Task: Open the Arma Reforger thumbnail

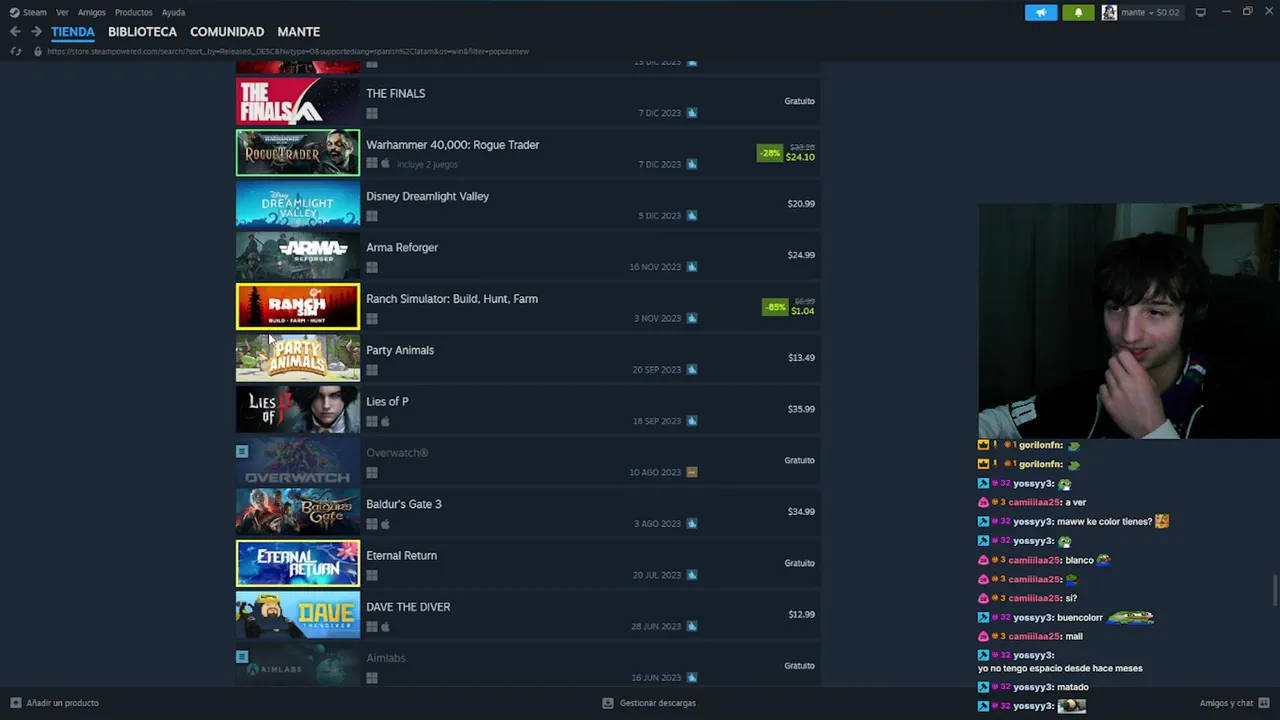Action: [298, 255]
